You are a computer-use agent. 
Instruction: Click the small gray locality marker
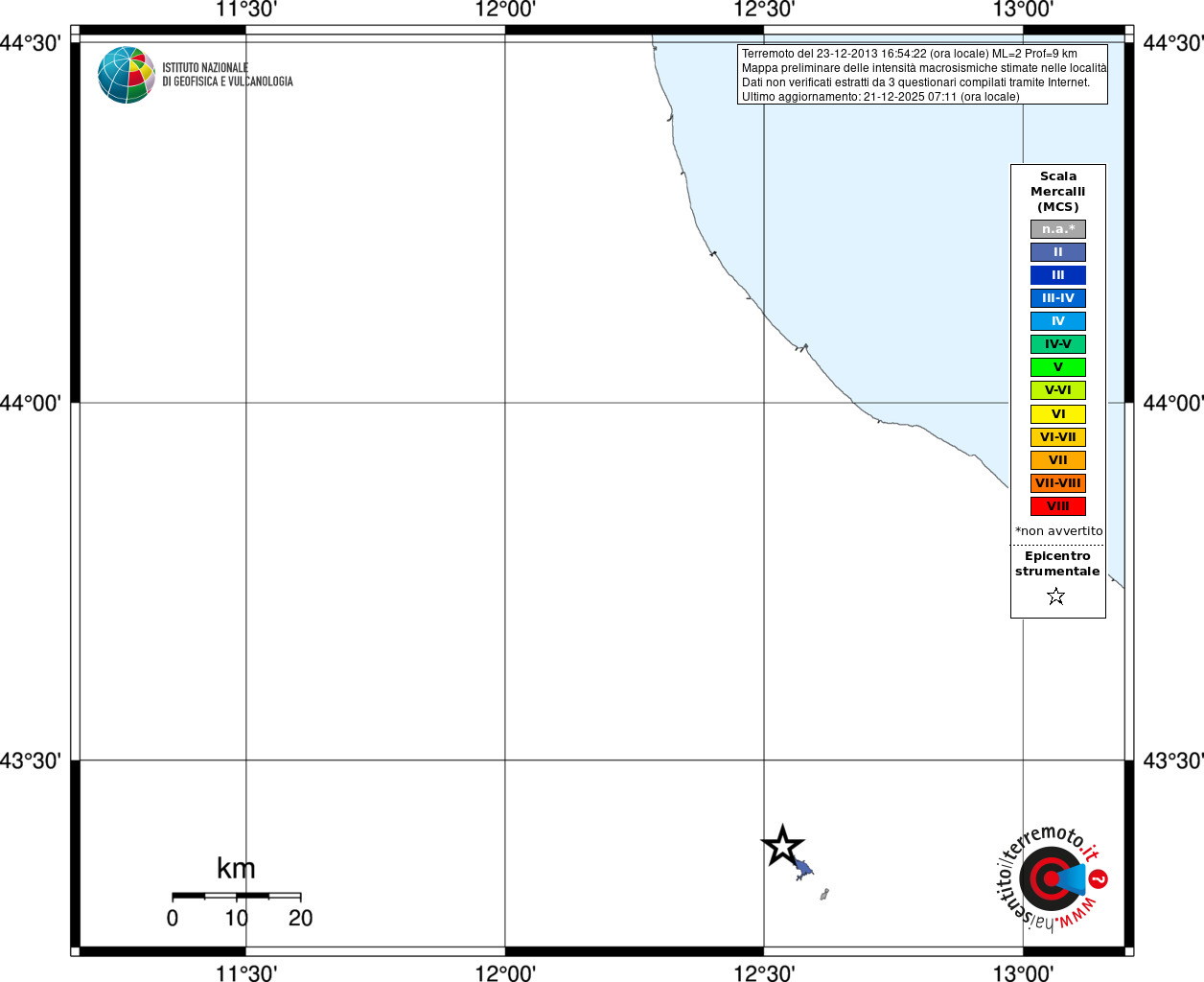824,894
